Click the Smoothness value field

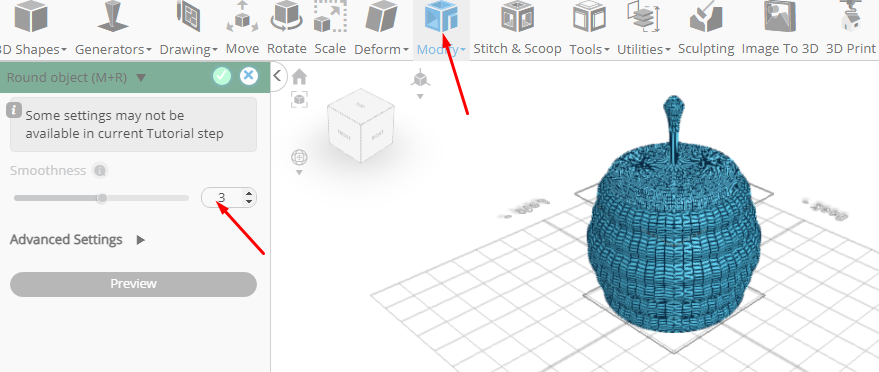(x=222, y=197)
